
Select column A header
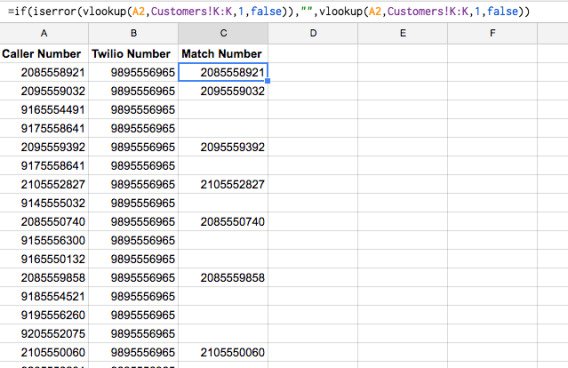pyautogui.click(x=44, y=33)
